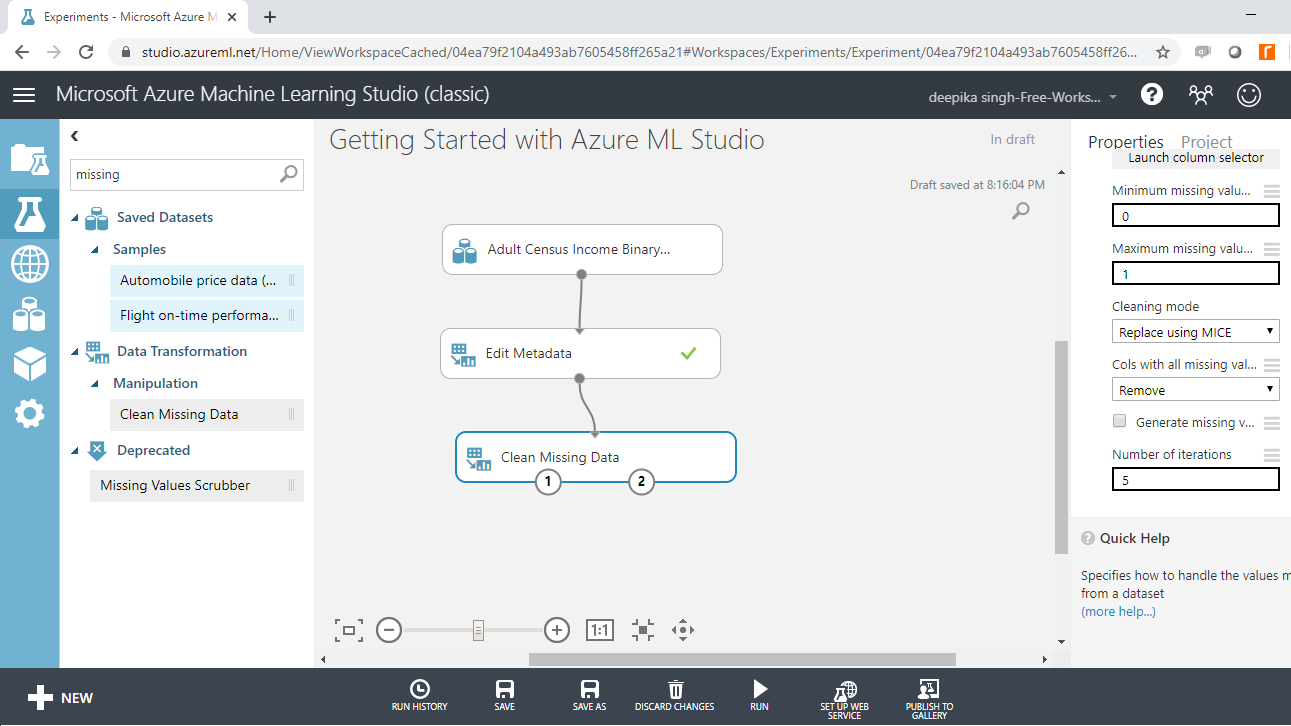Image resolution: width=1291 pixels, height=726 pixels.
Task: Discard changes with trash icon
Action: click(x=675, y=695)
